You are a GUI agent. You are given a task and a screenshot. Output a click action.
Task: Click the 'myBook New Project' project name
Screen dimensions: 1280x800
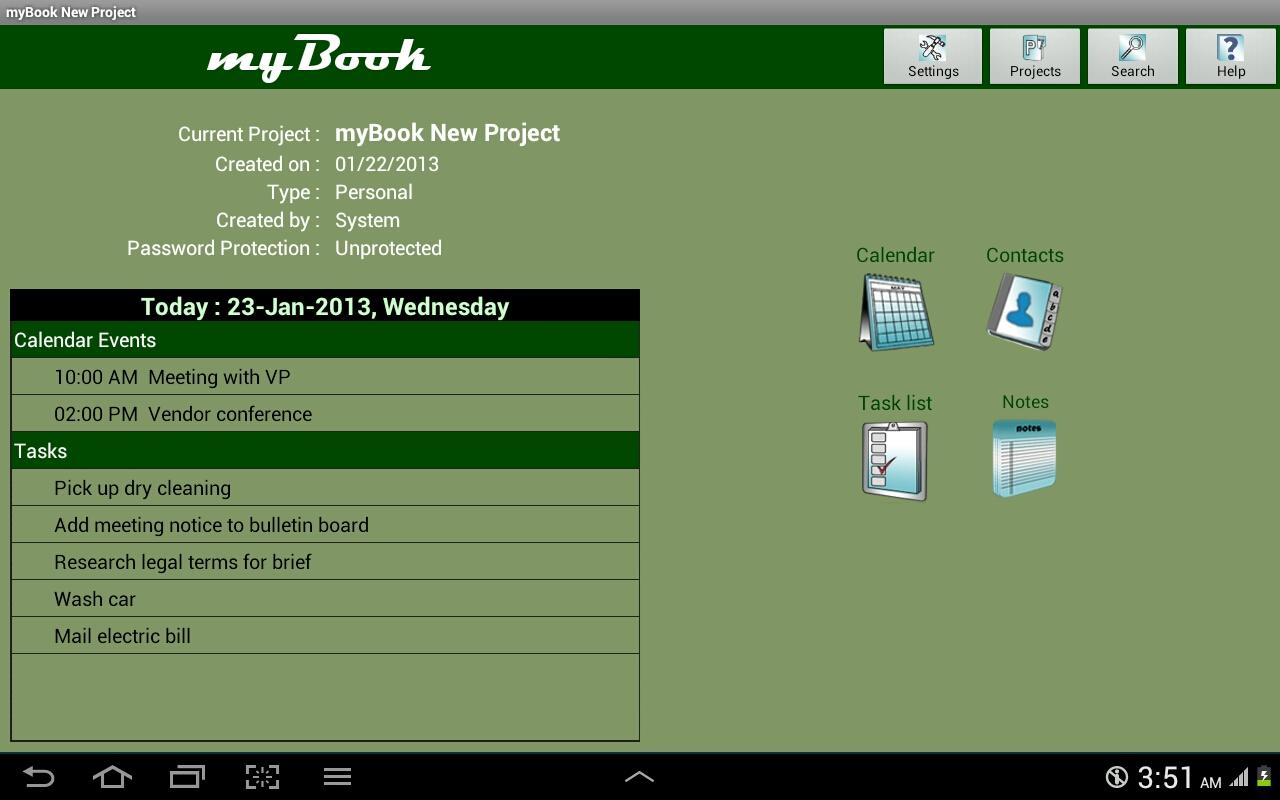(447, 133)
